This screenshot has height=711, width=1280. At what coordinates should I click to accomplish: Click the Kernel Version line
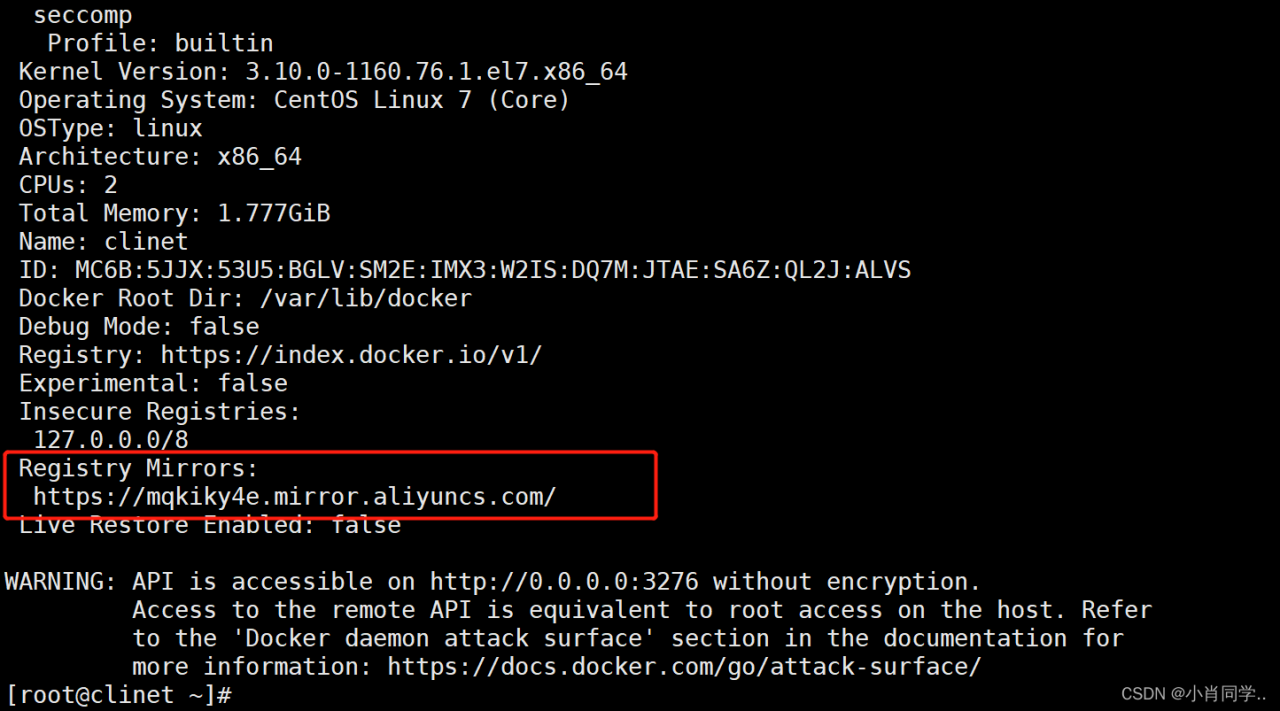point(323,72)
